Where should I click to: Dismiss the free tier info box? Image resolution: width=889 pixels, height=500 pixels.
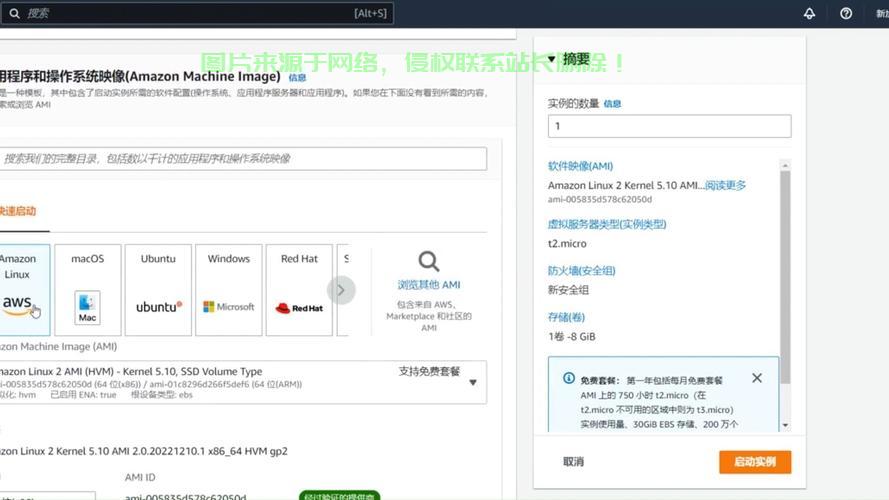(x=757, y=378)
